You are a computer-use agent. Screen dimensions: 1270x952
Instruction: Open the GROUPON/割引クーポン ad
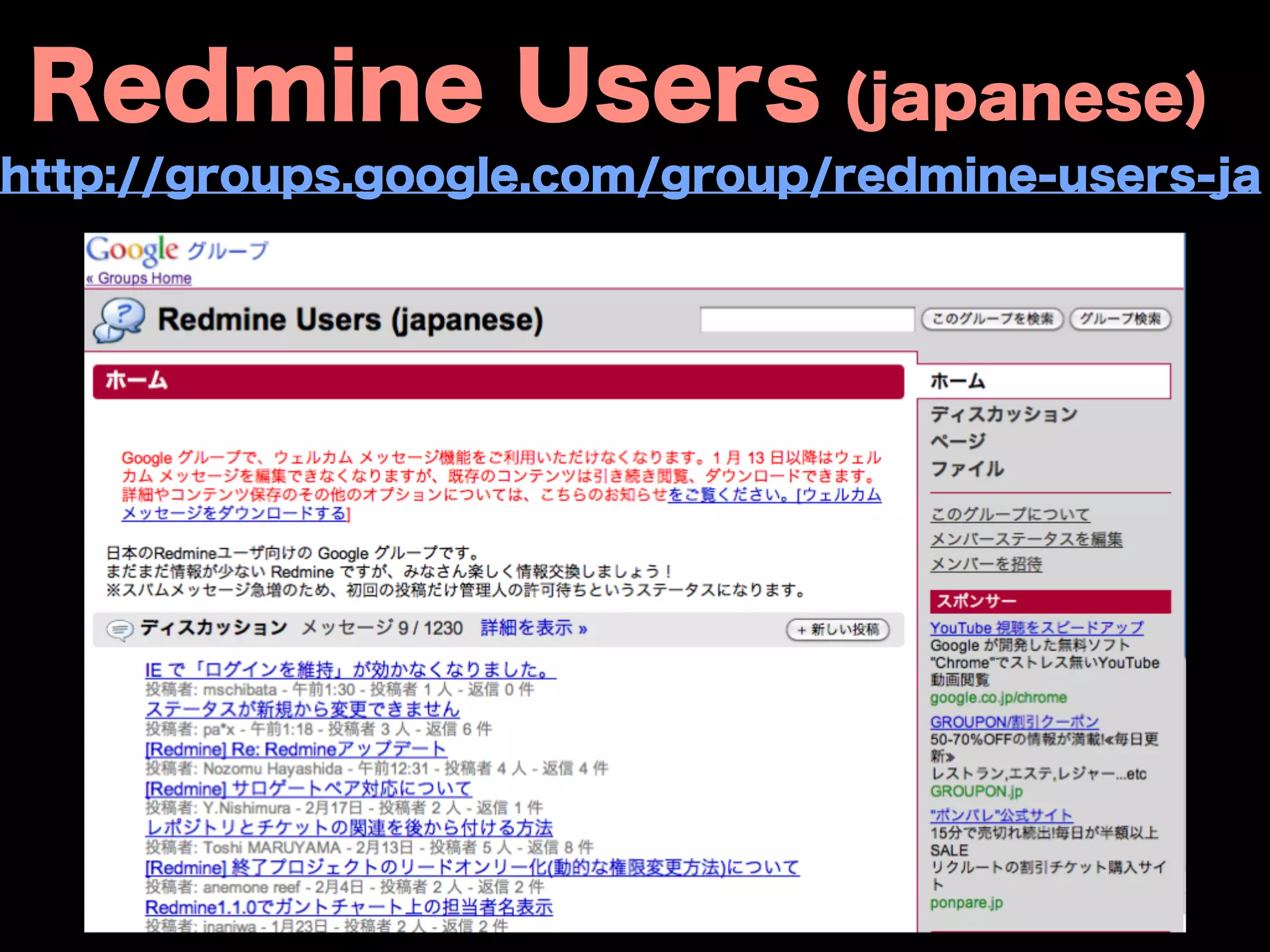click(1015, 722)
